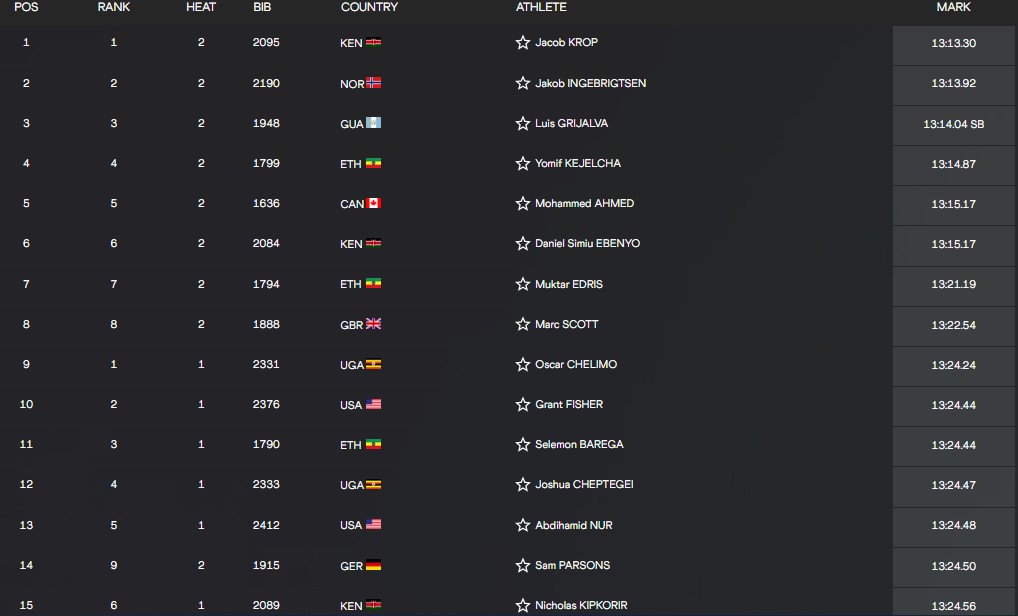
Task: Star Jakob INGEBRIGTSEN as favorite
Action: tap(523, 83)
